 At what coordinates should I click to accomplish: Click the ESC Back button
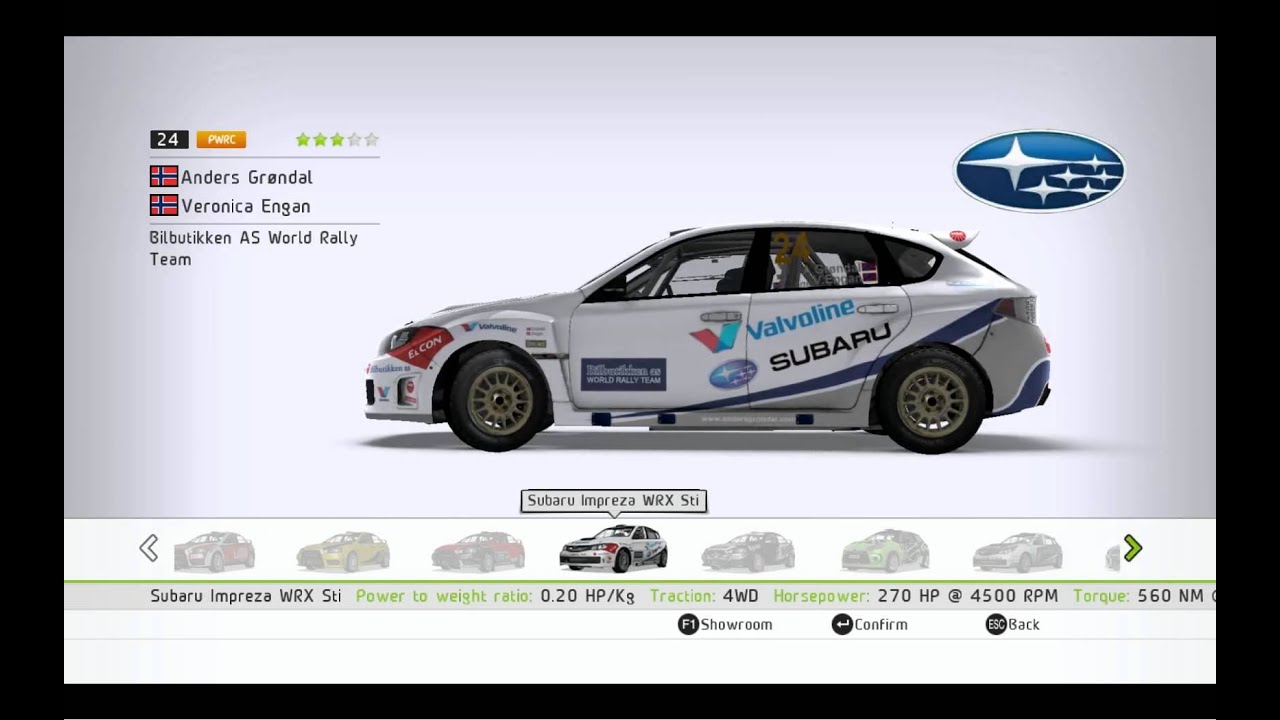click(x=1013, y=624)
